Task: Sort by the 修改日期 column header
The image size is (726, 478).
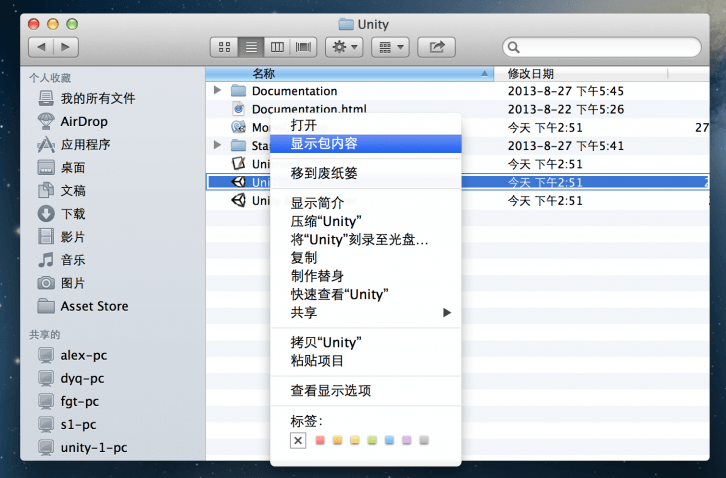Action: point(530,74)
